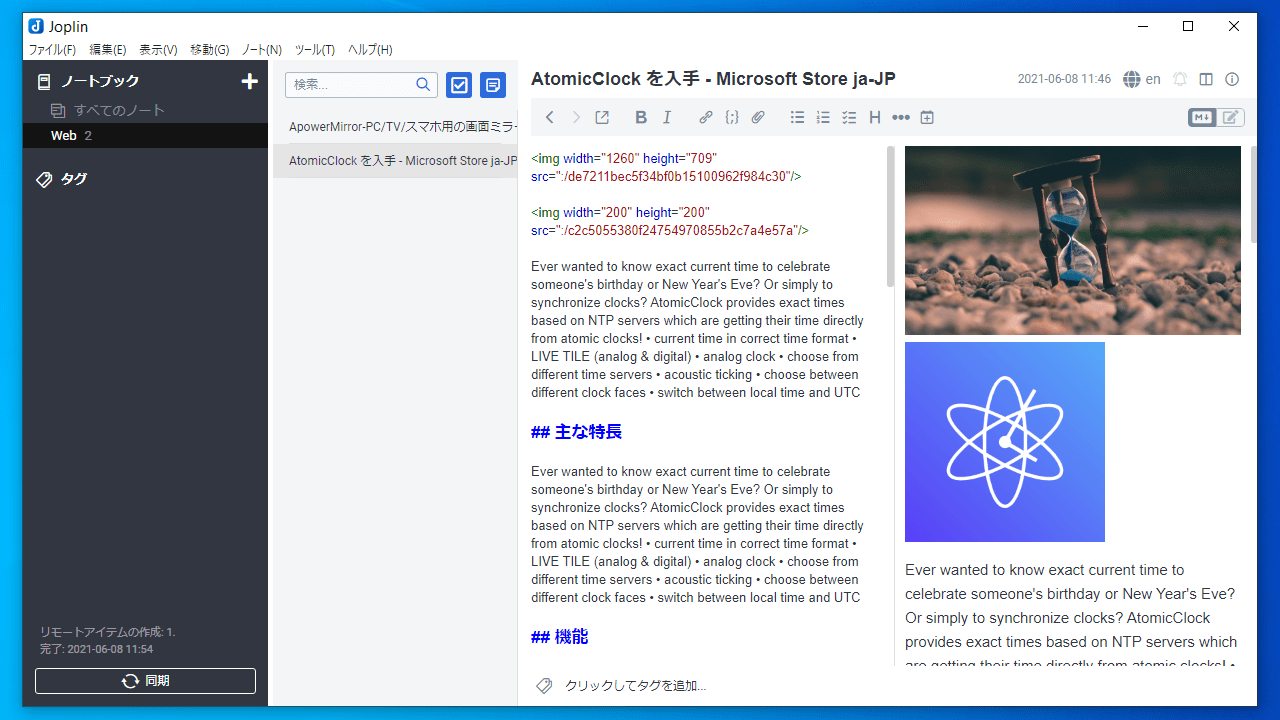Click the hourglass image in preview
This screenshot has height=720, width=1280.
tap(1073, 240)
